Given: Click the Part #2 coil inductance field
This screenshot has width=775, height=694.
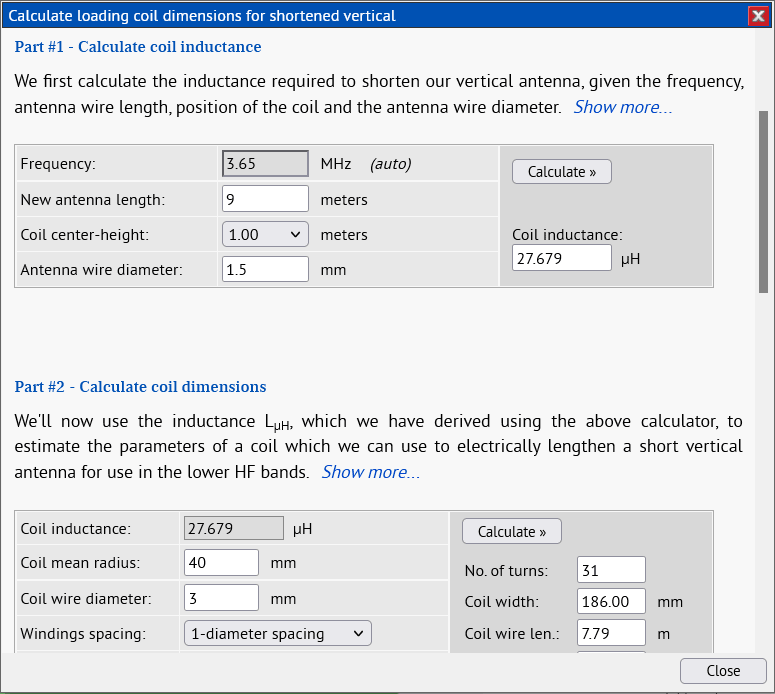Looking at the screenshot, I should tap(234, 528).
